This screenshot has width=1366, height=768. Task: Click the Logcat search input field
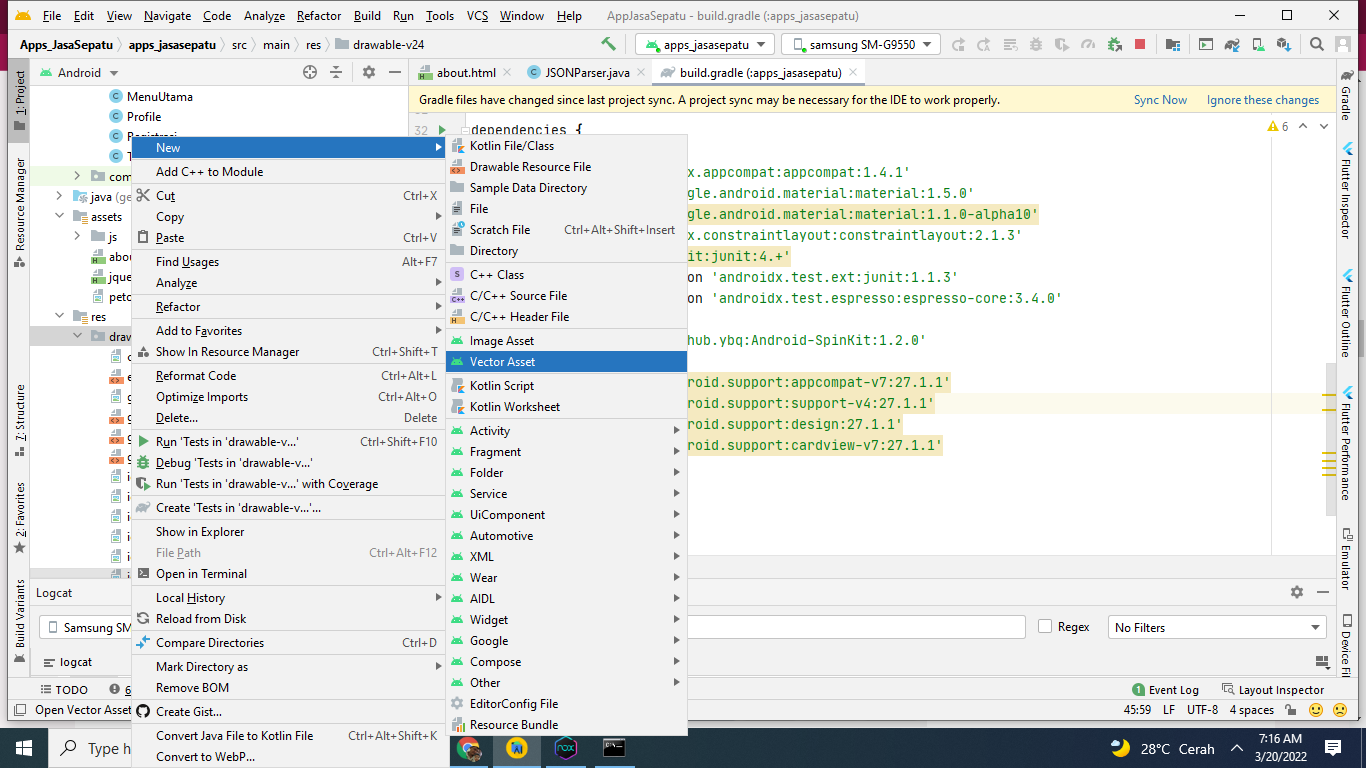point(855,627)
